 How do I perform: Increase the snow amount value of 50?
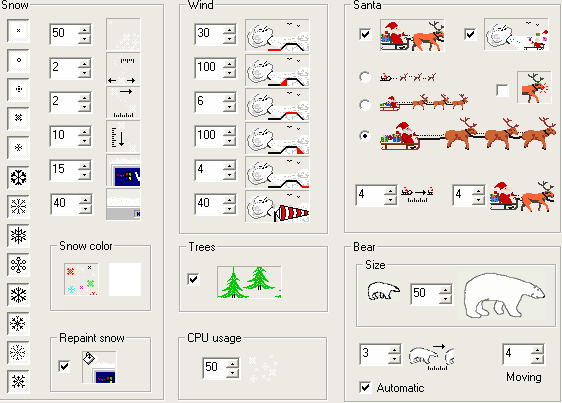coord(84,30)
